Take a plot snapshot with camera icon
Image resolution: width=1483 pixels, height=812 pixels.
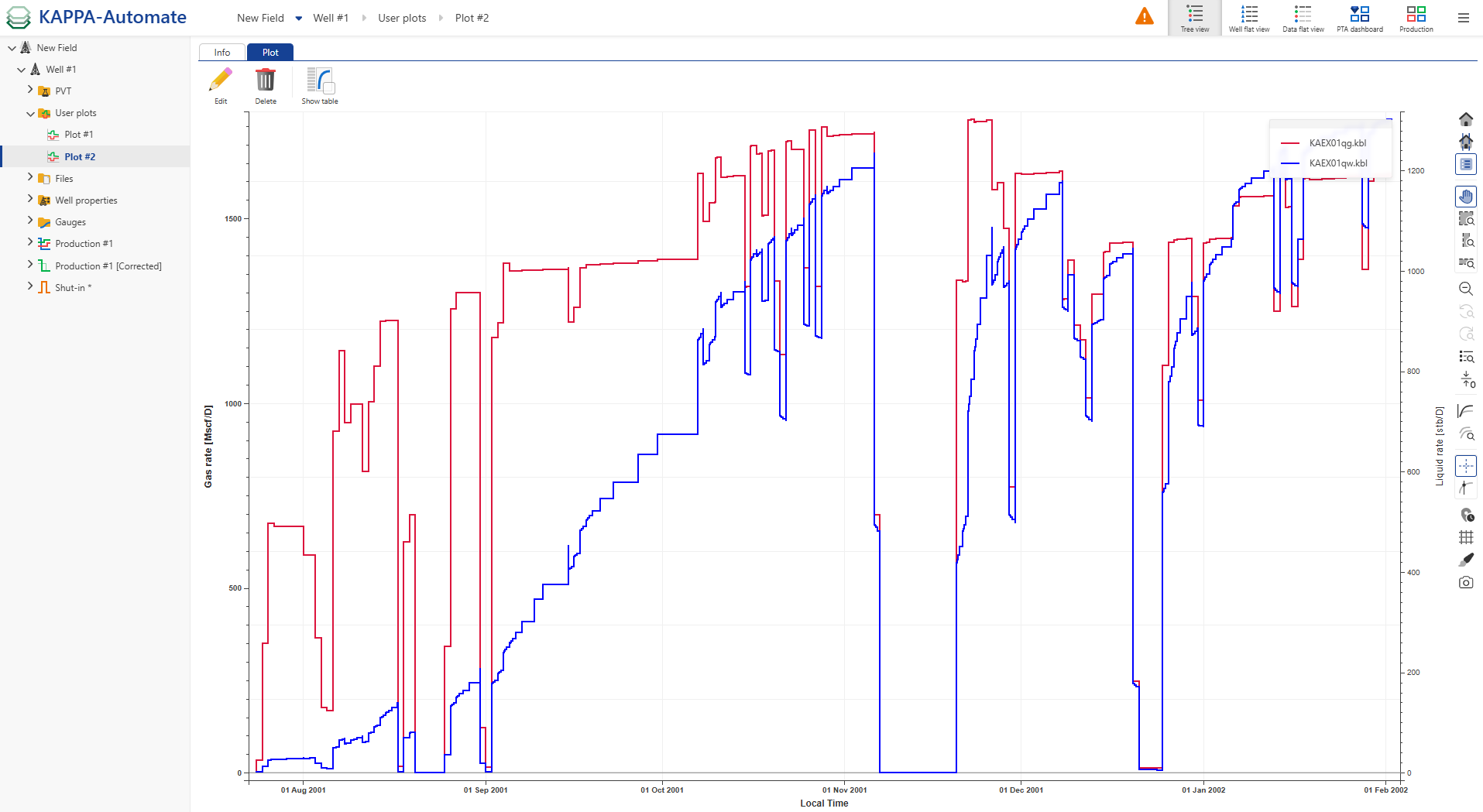pos(1466,582)
